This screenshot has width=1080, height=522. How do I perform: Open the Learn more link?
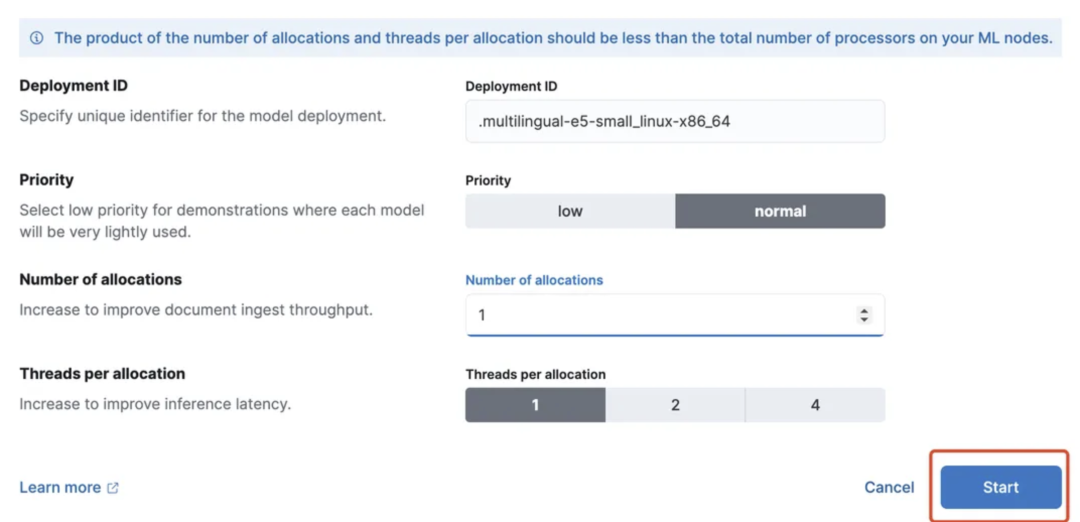60,488
